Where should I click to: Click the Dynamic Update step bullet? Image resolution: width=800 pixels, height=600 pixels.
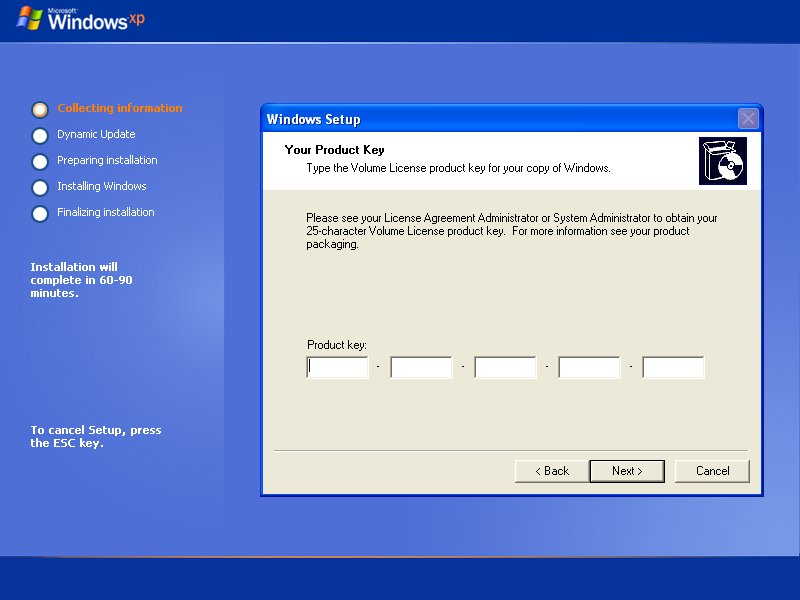click(40, 135)
